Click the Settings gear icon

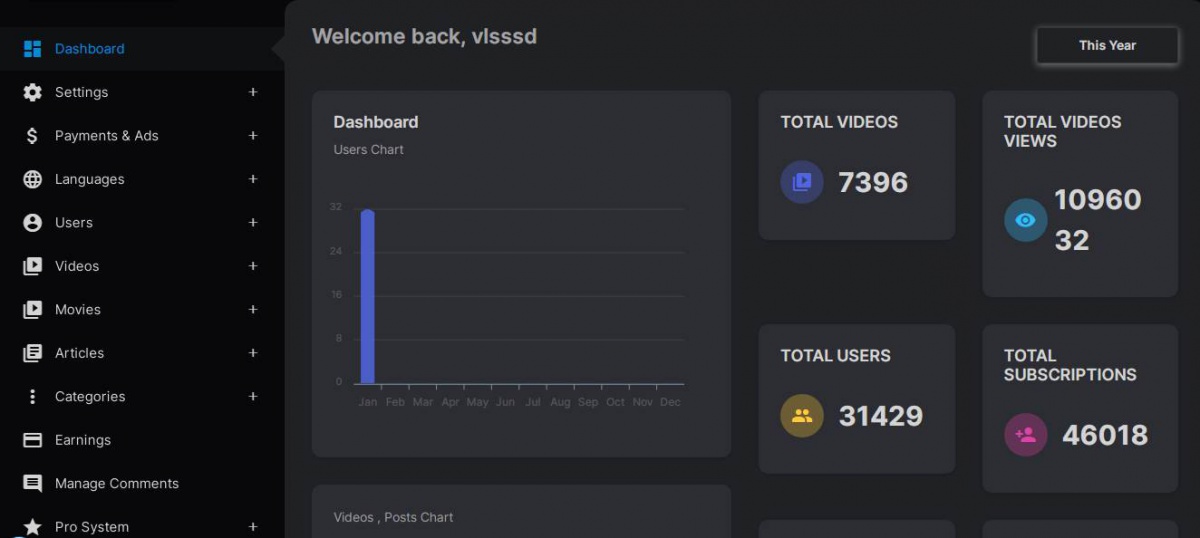pyautogui.click(x=32, y=92)
